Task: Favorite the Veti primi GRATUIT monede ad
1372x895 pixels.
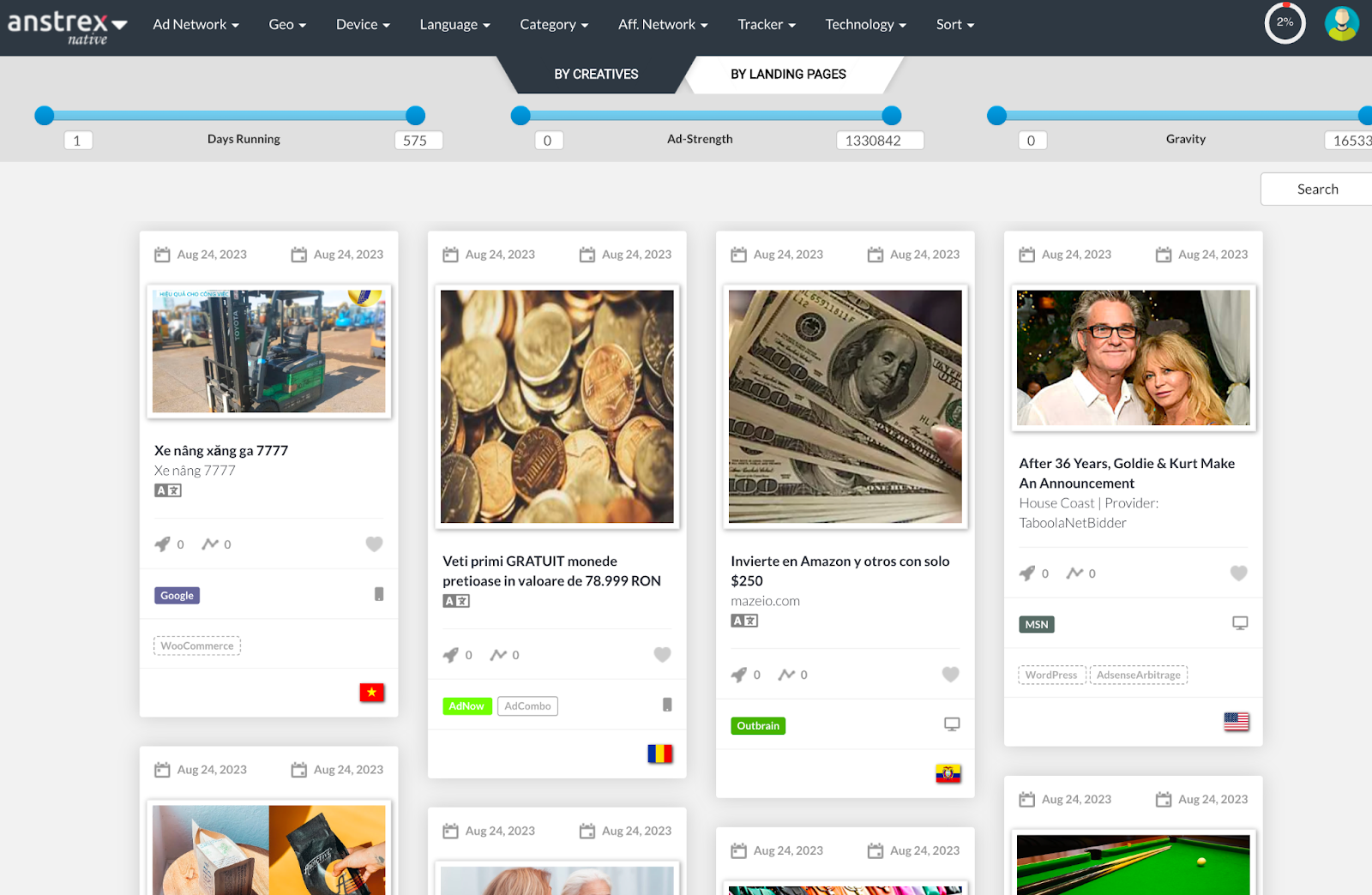Action: [x=662, y=654]
